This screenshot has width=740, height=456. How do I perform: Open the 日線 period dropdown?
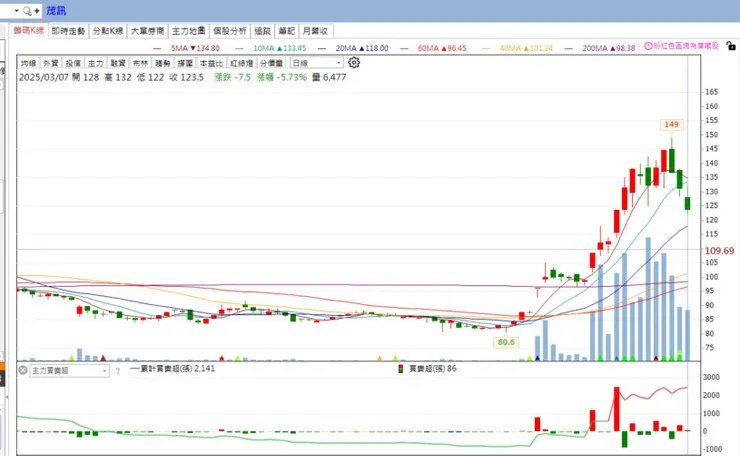click(316, 63)
